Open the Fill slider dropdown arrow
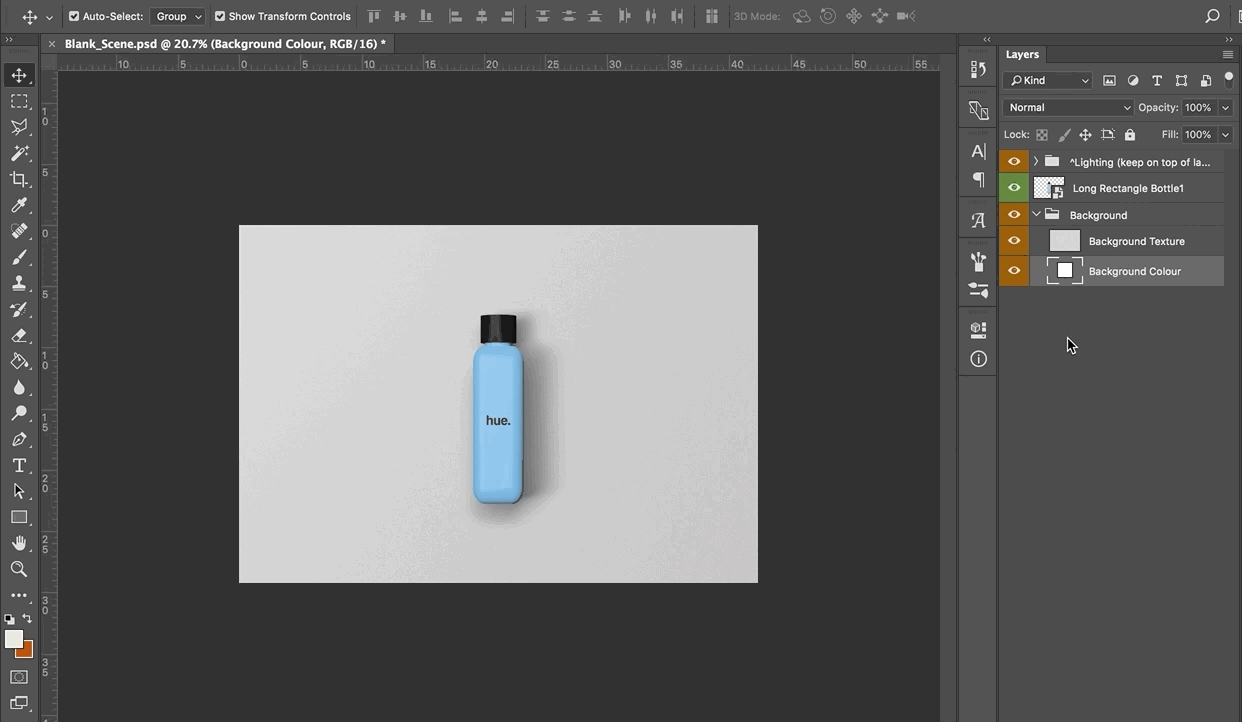This screenshot has height=722, width=1242. (x=1225, y=135)
